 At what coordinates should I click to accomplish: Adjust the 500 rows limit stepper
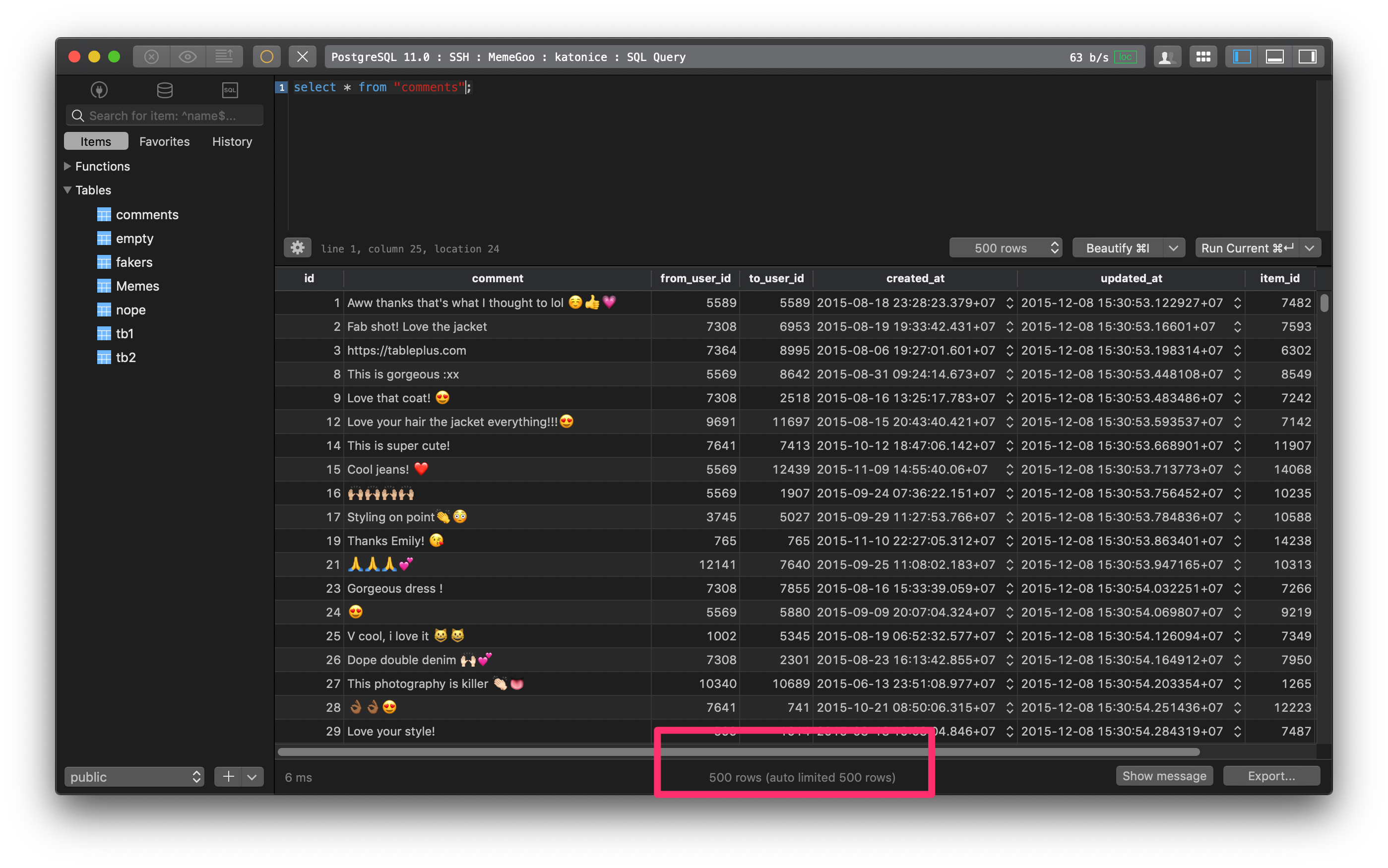[1055, 248]
